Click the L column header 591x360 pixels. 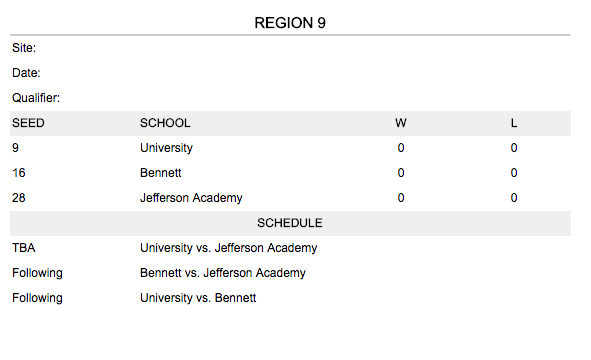[x=514, y=123]
